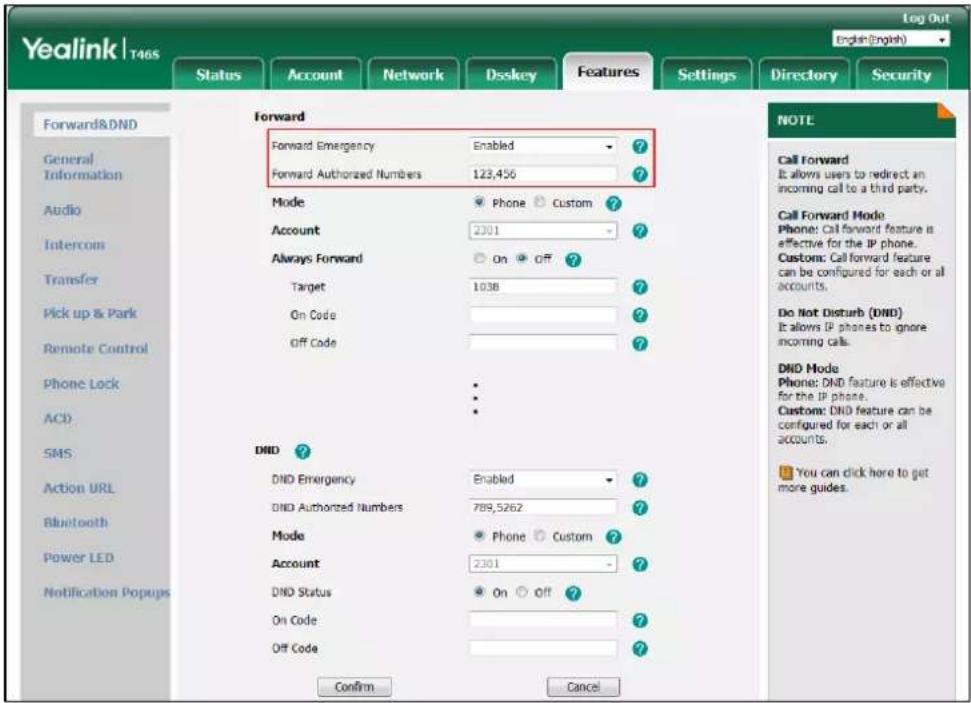
Task: Select the Features tab
Action: coord(608,72)
